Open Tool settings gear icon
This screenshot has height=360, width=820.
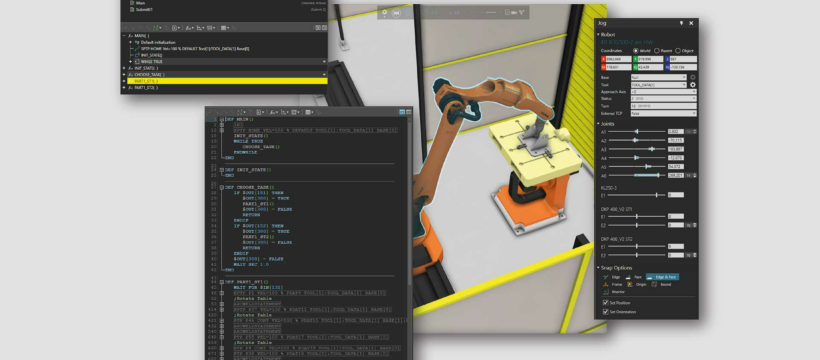click(x=693, y=85)
